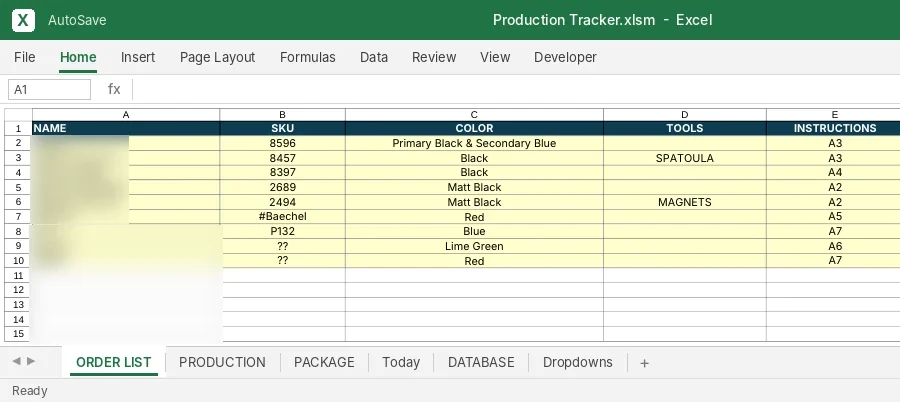Screen dimensions: 900x402
Task: Select SKU cell 2689
Action: [282, 187]
